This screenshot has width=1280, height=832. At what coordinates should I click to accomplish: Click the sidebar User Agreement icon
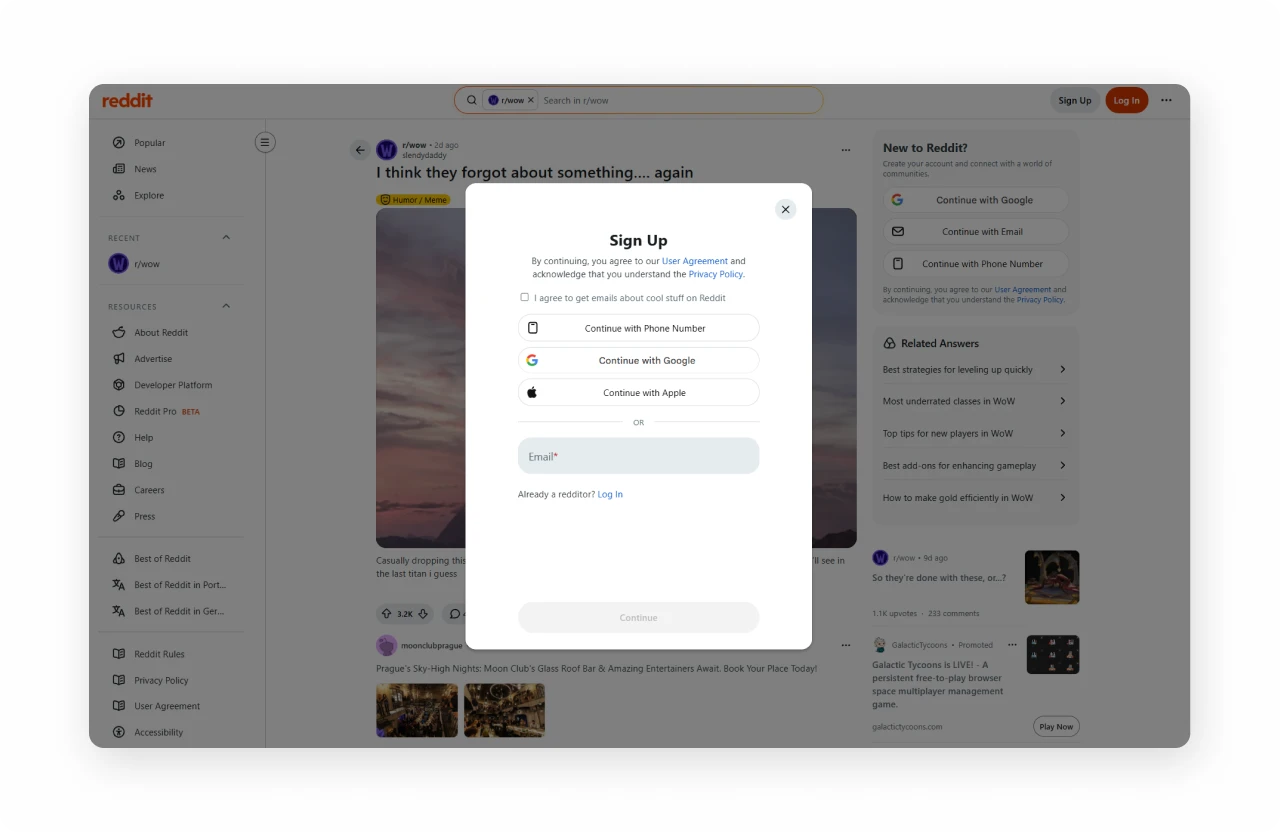pos(119,706)
